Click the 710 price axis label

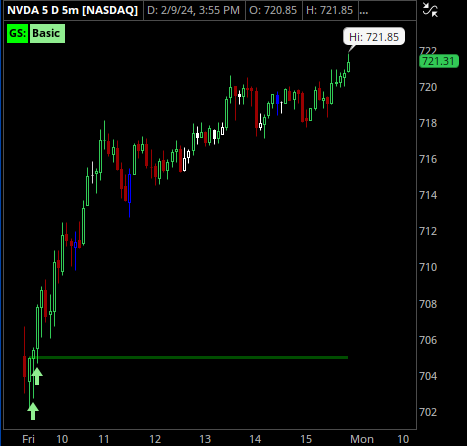[428, 267]
